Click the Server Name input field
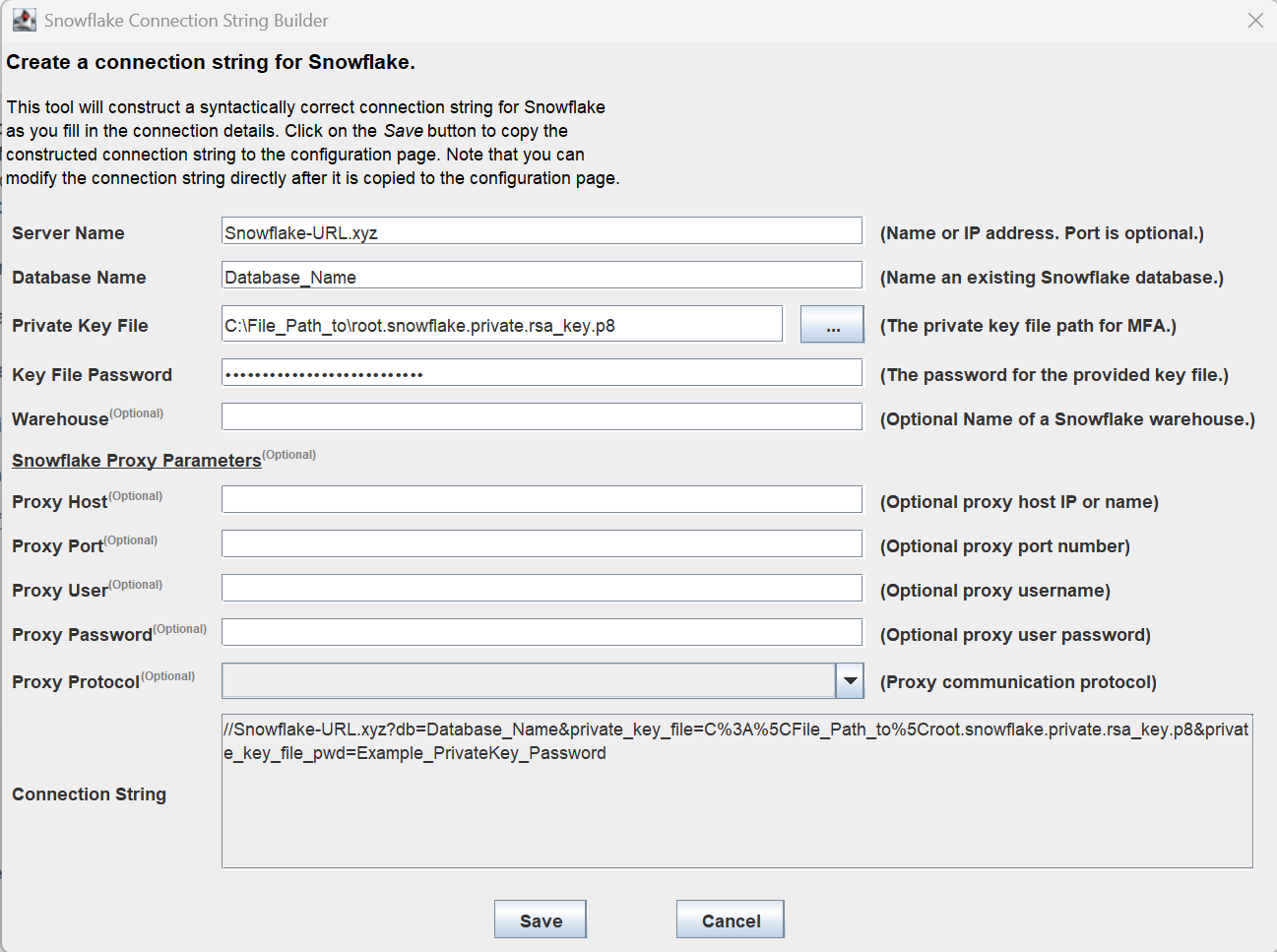The height and width of the screenshot is (952, 1277). coord(542,231)
